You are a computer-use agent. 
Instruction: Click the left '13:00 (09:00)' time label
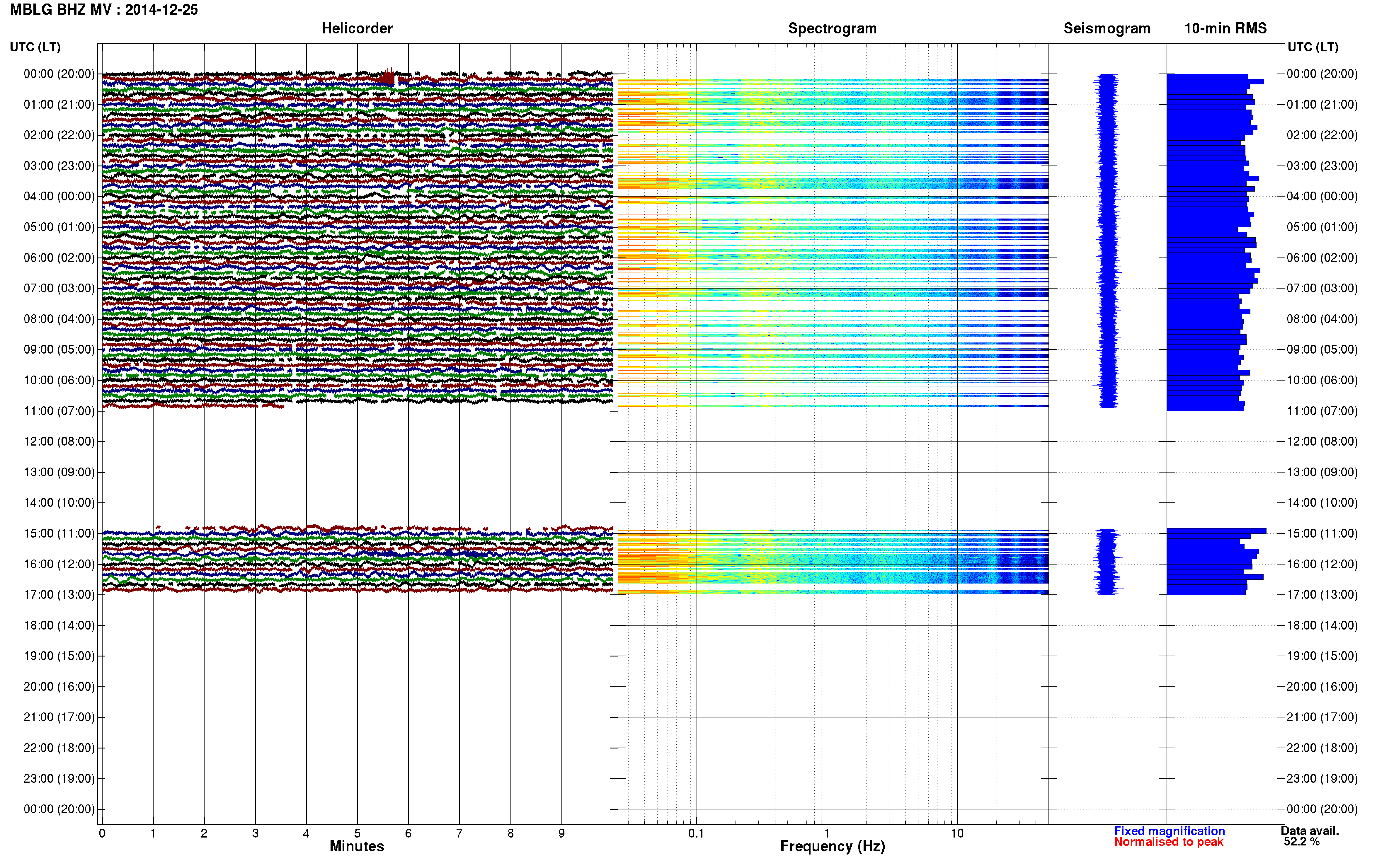click(59, 472)
